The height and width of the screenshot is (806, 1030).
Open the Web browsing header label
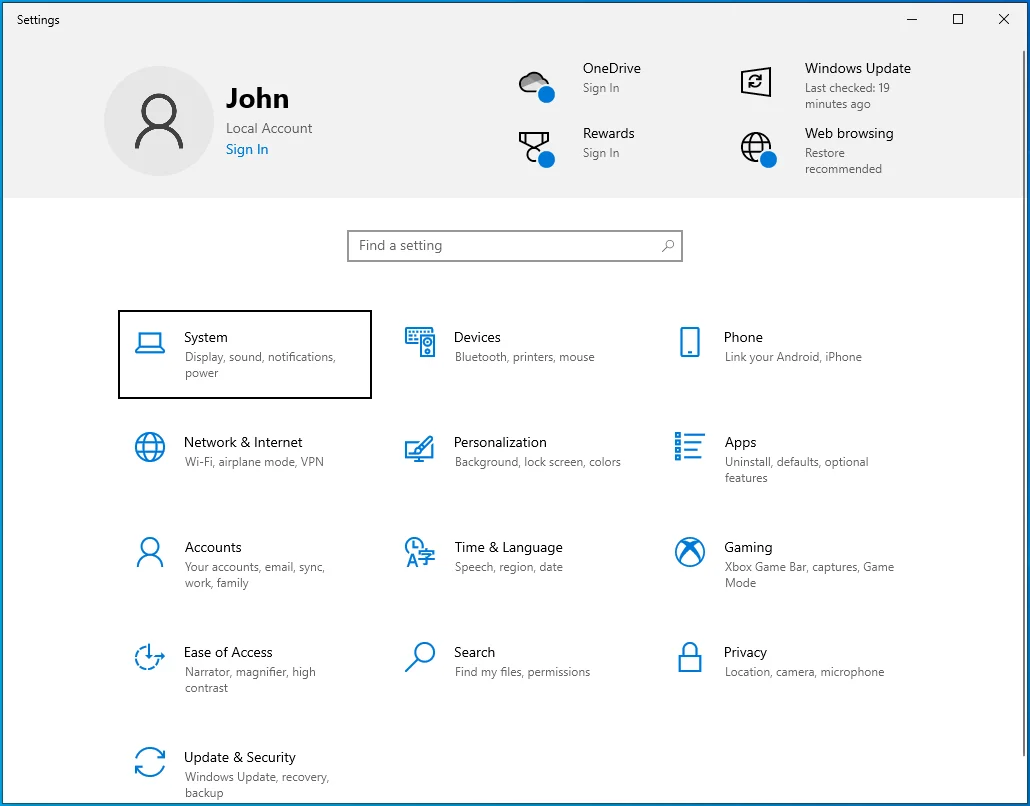click(x=849, y=133)
